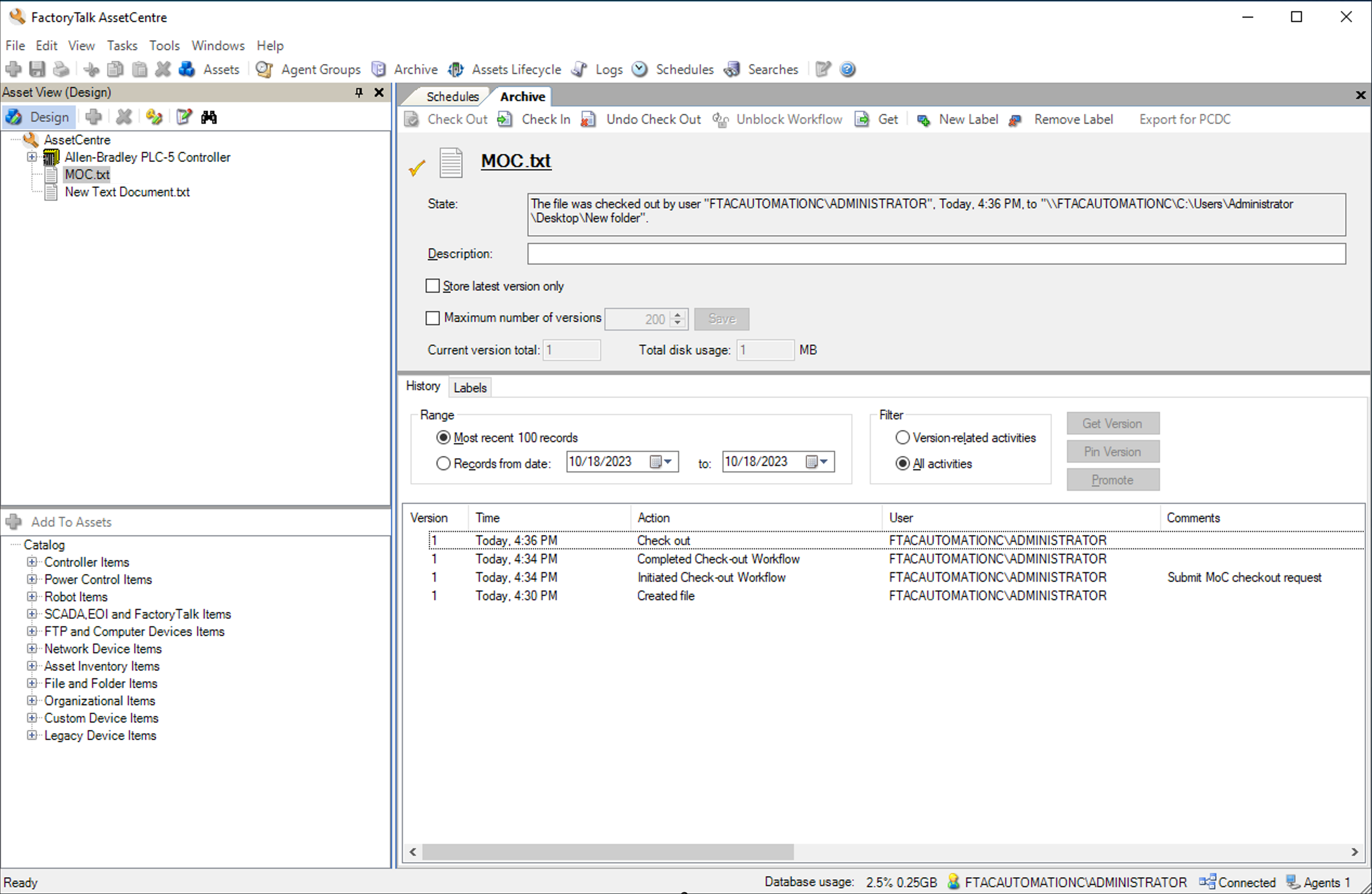Select Version-related activities filter option
The image size is (1372, 894).
coord(902,438)
